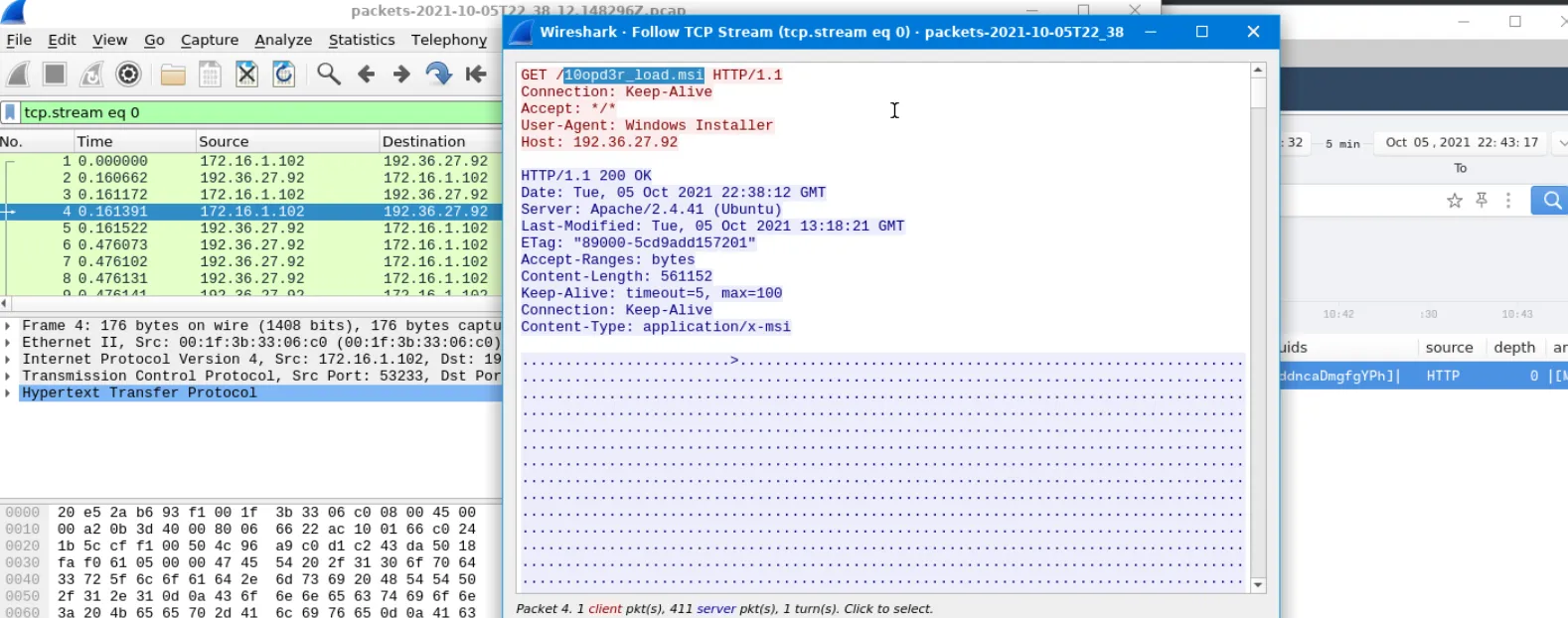Sort packets by the No. column header
1568x618 pixels.
pyautogui.click(x=37, y=142)
